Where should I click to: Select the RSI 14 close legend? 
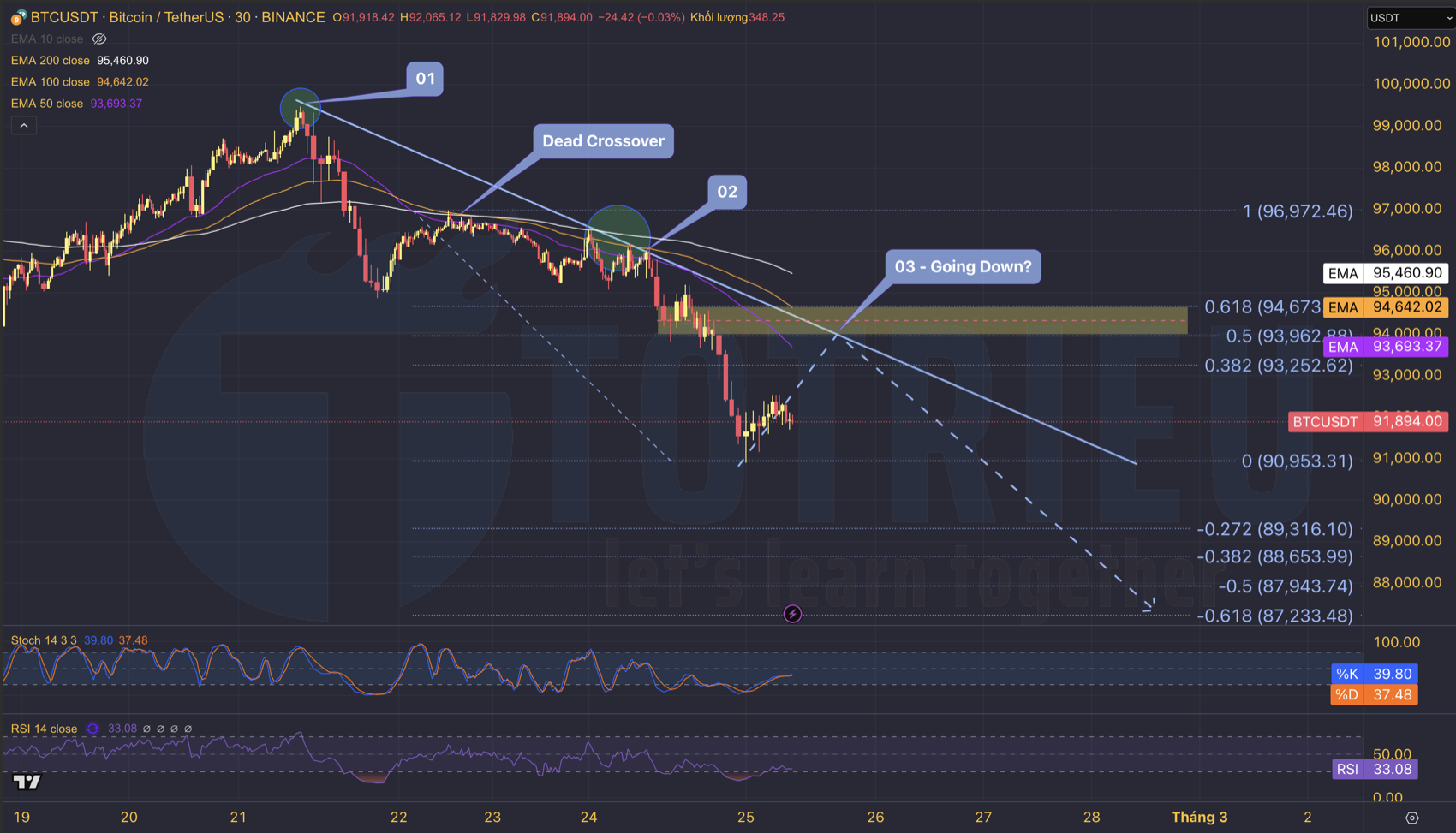pos(44,729)
